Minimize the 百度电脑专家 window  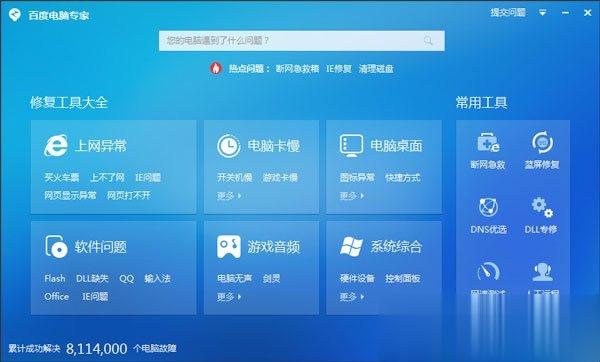565,13
